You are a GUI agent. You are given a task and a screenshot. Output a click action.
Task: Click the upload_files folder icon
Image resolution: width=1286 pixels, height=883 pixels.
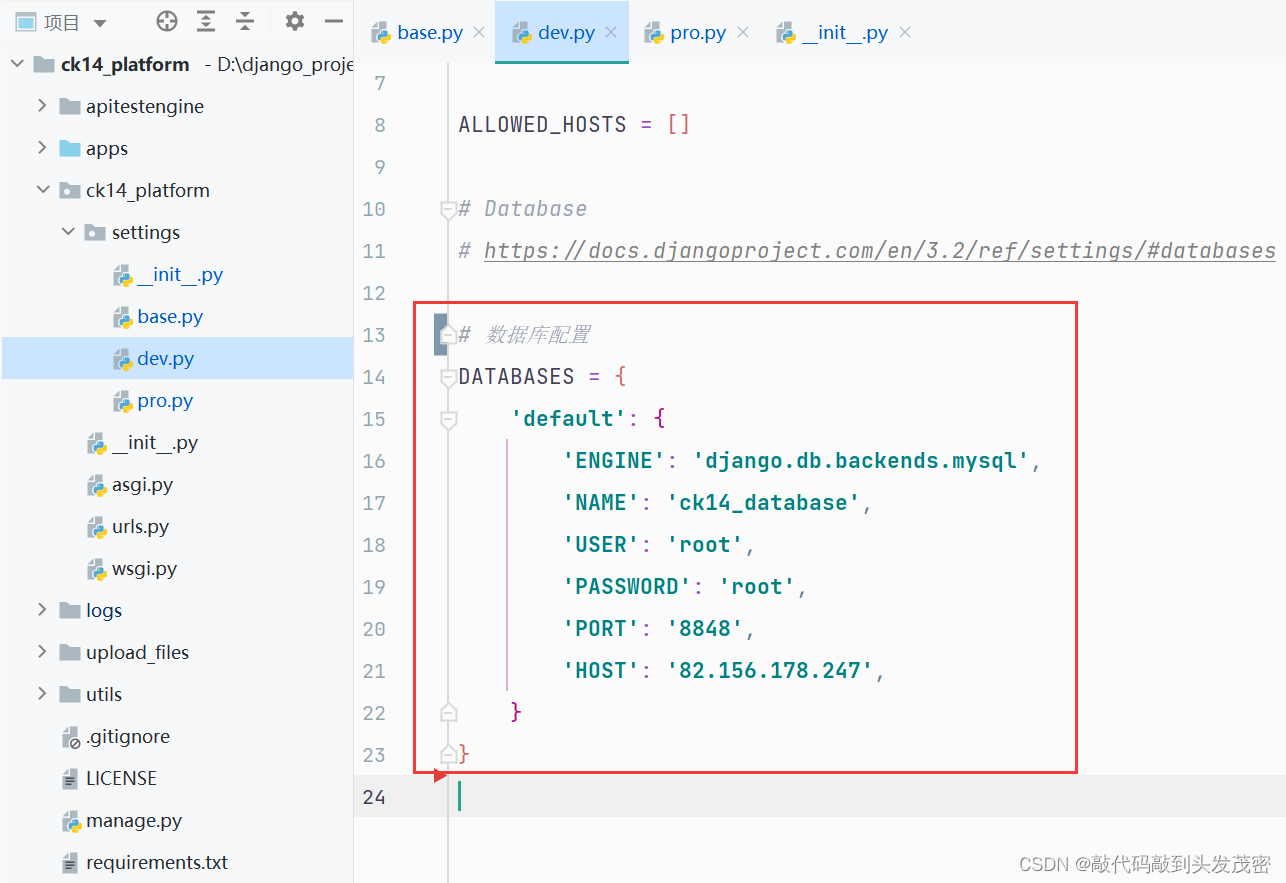click(70, 652)
